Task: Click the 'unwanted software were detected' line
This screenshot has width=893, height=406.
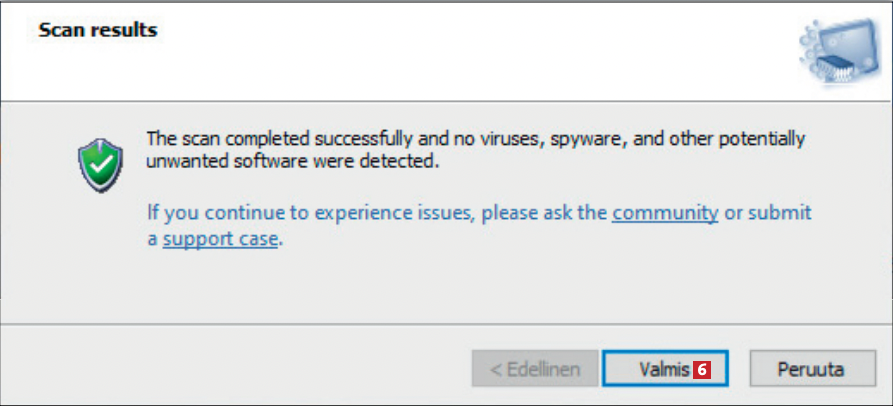Action: tap(293, 160)
